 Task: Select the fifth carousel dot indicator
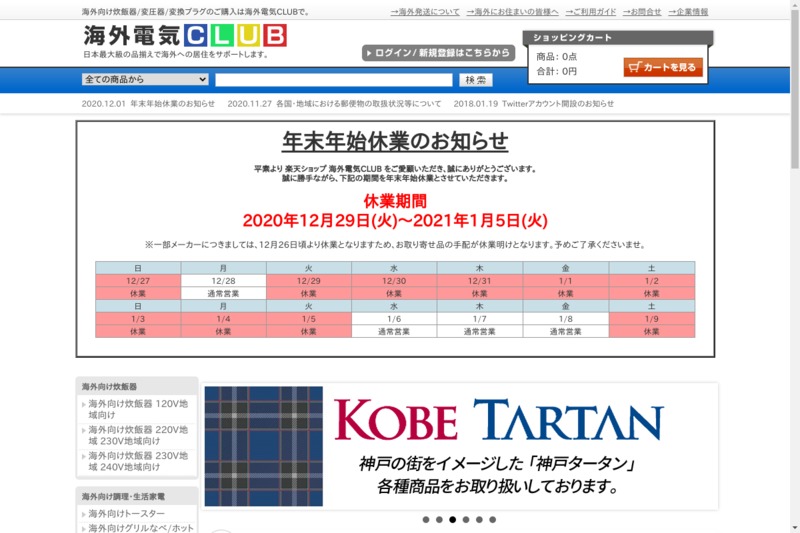pyautogui.click(x=479, y=520)
